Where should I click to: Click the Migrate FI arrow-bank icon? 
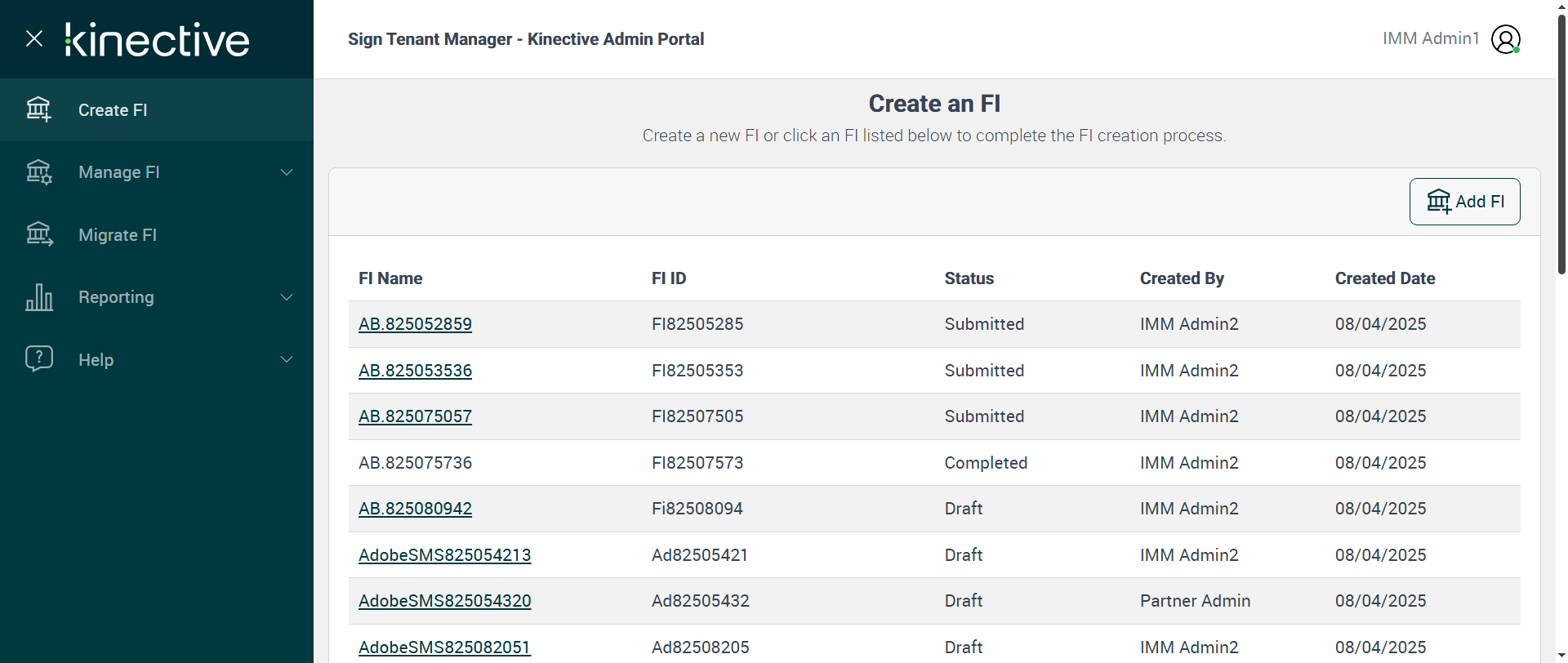[x=39, y=235]
